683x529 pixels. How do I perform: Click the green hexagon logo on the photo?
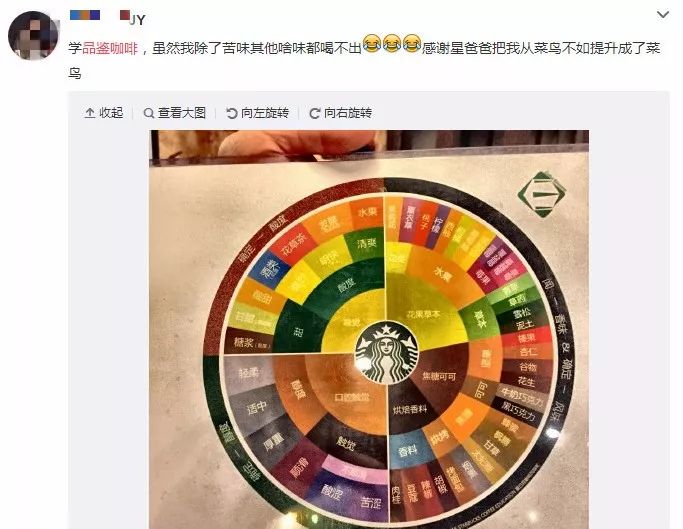[x=541, y=194]
